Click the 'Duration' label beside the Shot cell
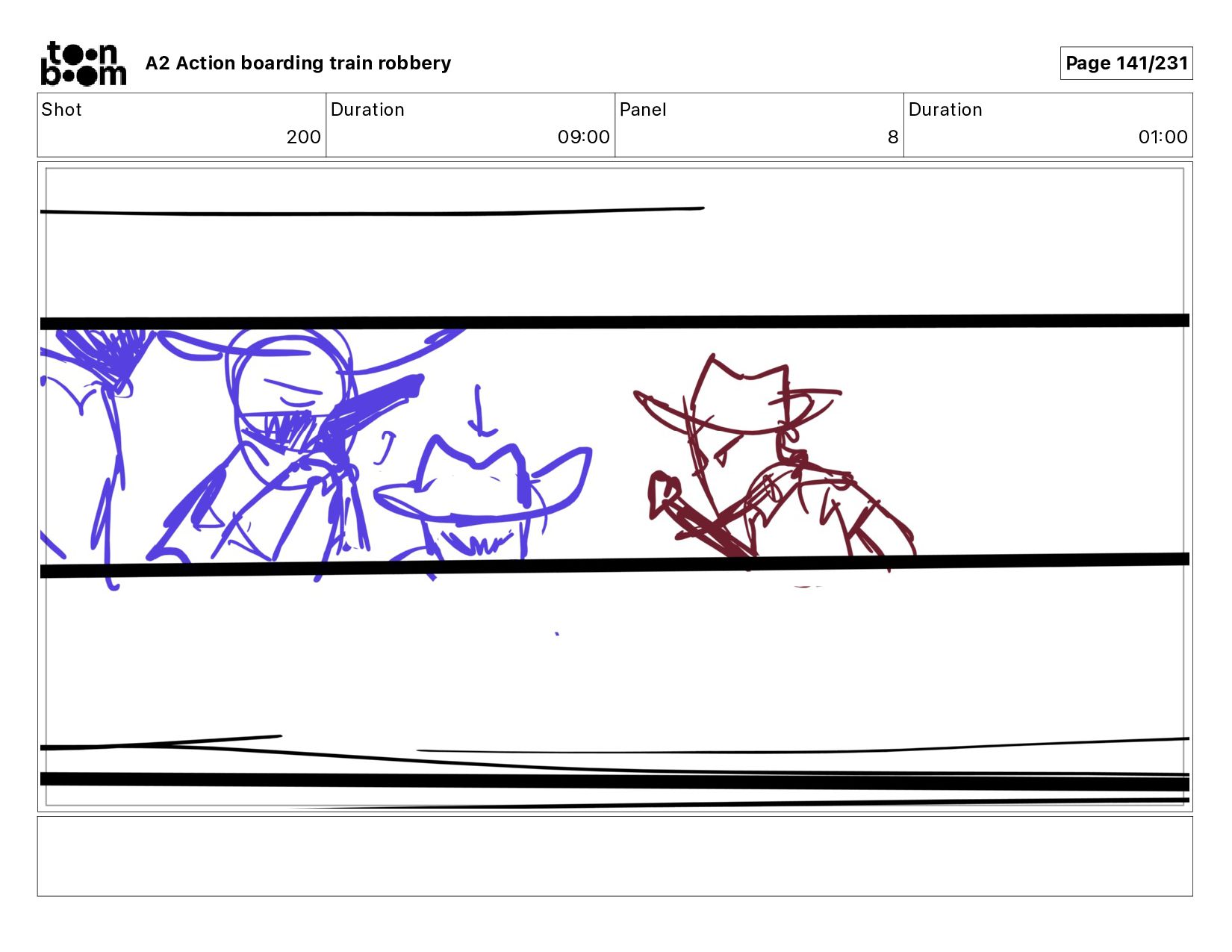1232x952 pixels. [367, 110]
